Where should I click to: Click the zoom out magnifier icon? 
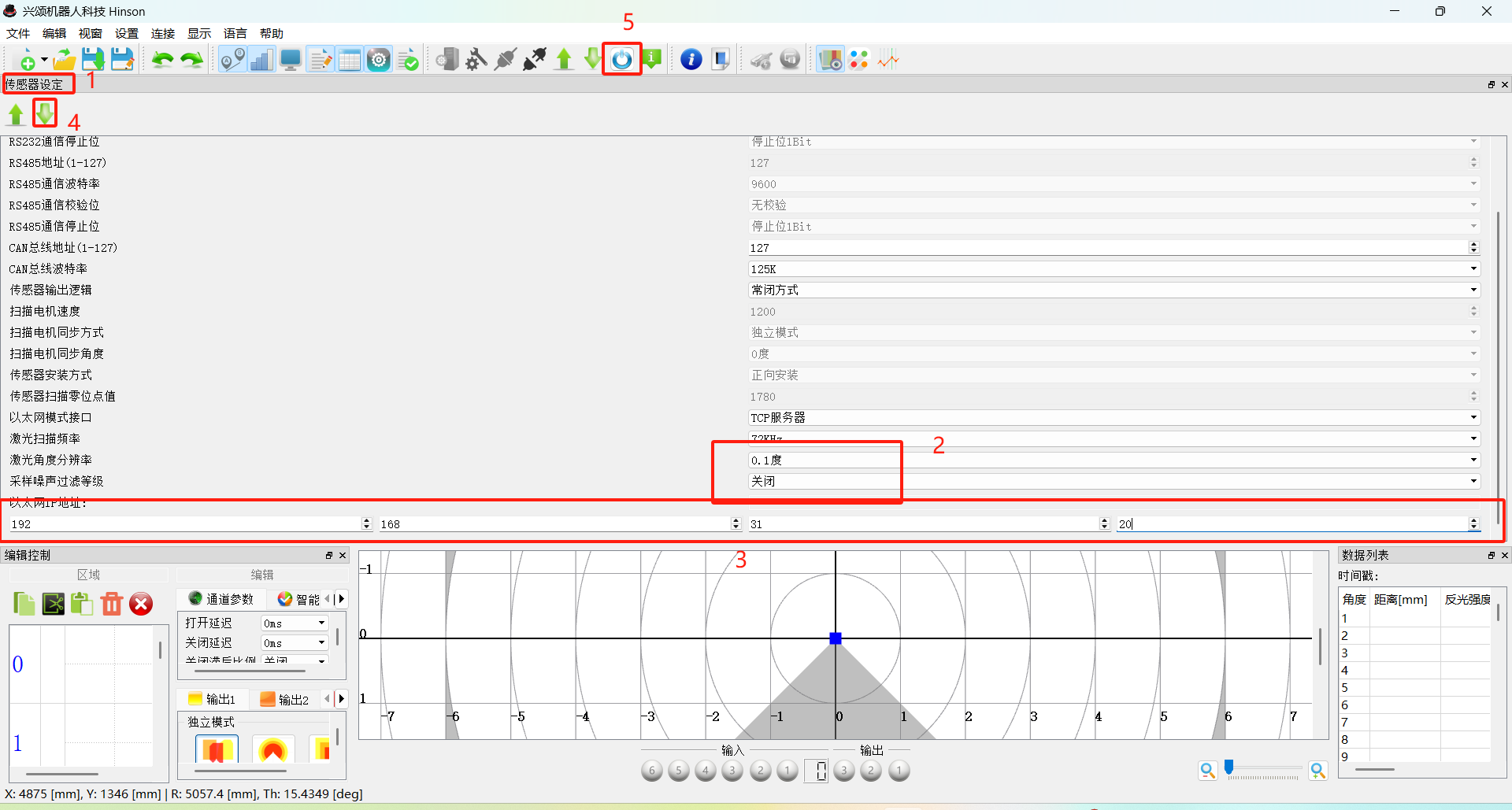tap(1207, 771)
